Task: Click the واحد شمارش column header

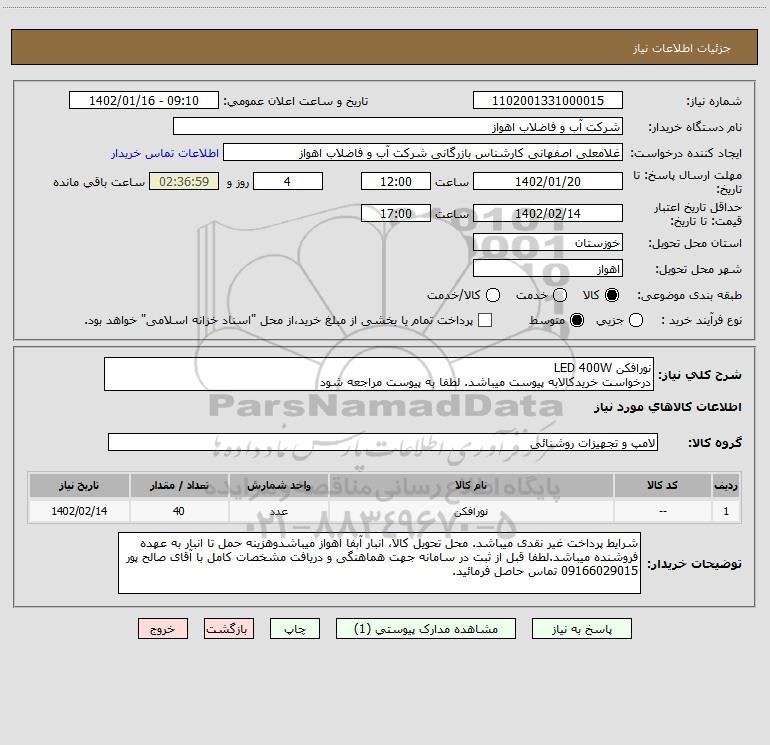Action: click(278, 485)
